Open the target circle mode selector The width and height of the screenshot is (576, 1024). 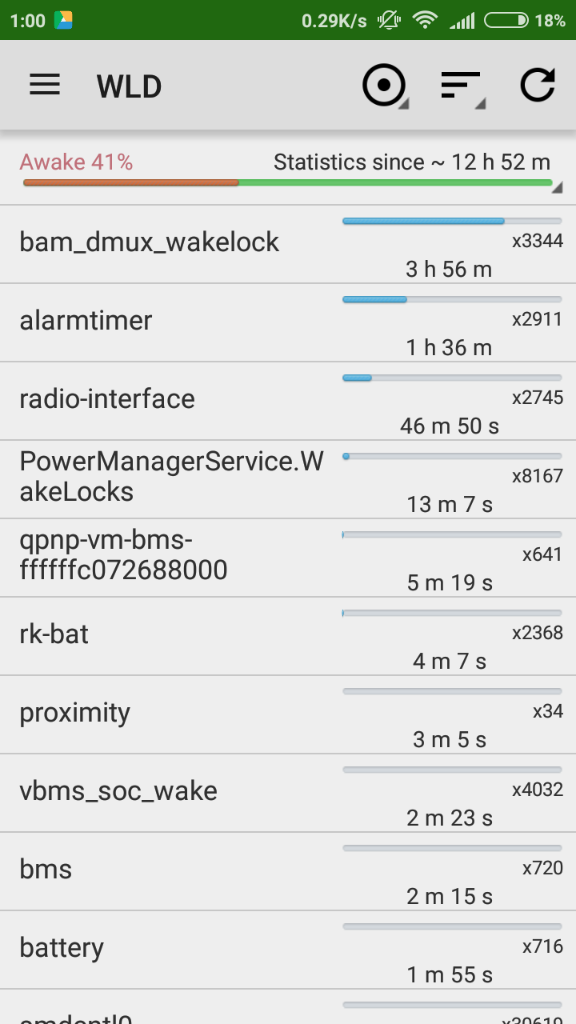(385, 86)
